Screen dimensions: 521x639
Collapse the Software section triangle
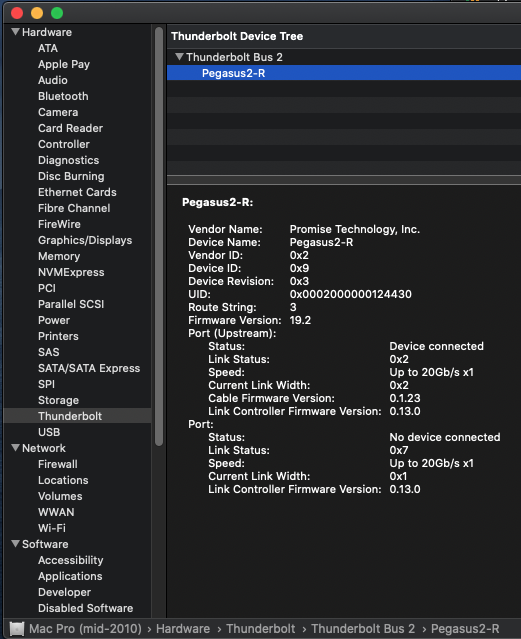pyautogui.click(x=15, y=544)
